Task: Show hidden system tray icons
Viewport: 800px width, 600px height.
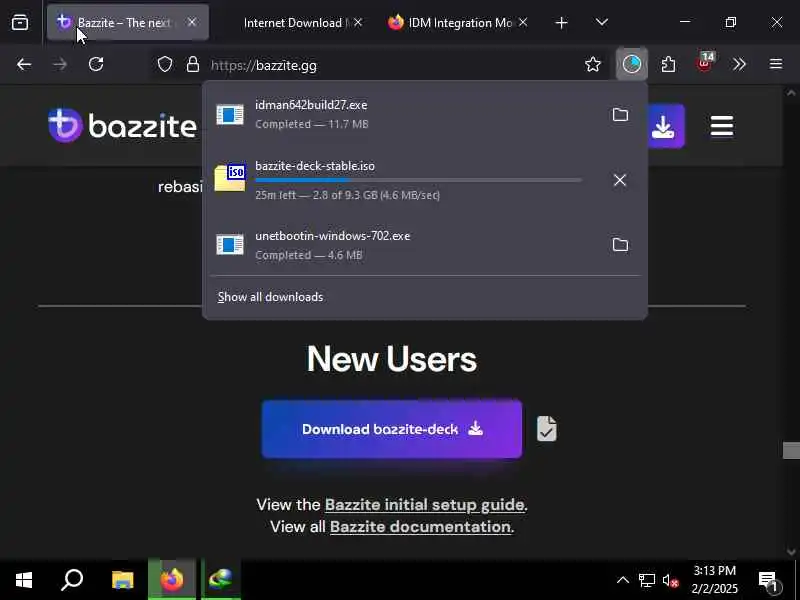Action: pyautogui.click(x=623, y=580)
